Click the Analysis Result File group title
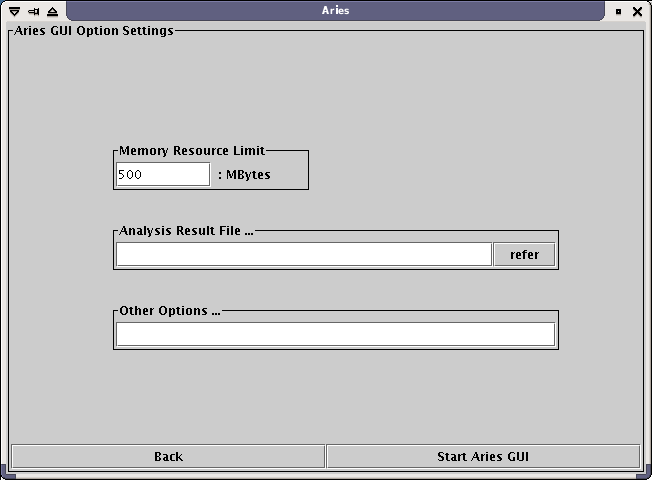The height and width of the screenshot is (480, 652). tap(186, 230)
